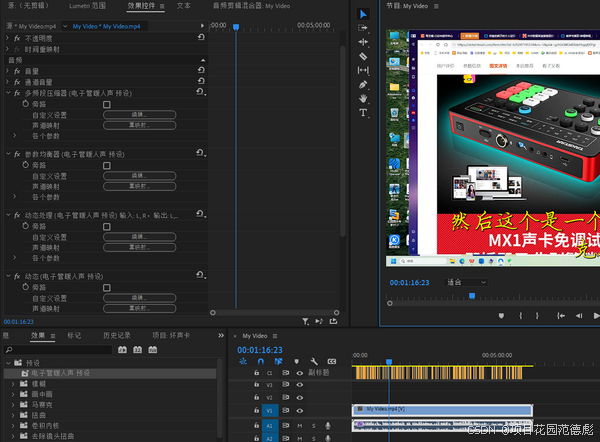Viewport: 600px width, 442px height.
Task: Click 重映射 button for 动态处理
Action: tap(140, 247)
